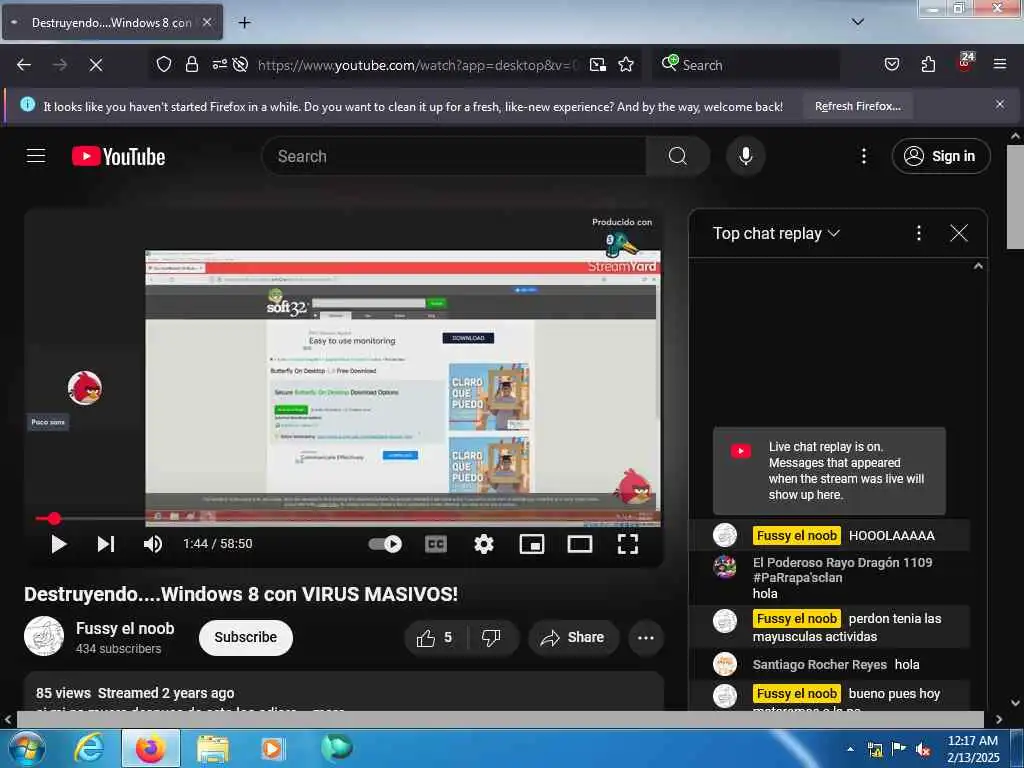Focus the Firefox Search box
The width and height of the screenshot is (1024, 768).
[x=748, y=65]
